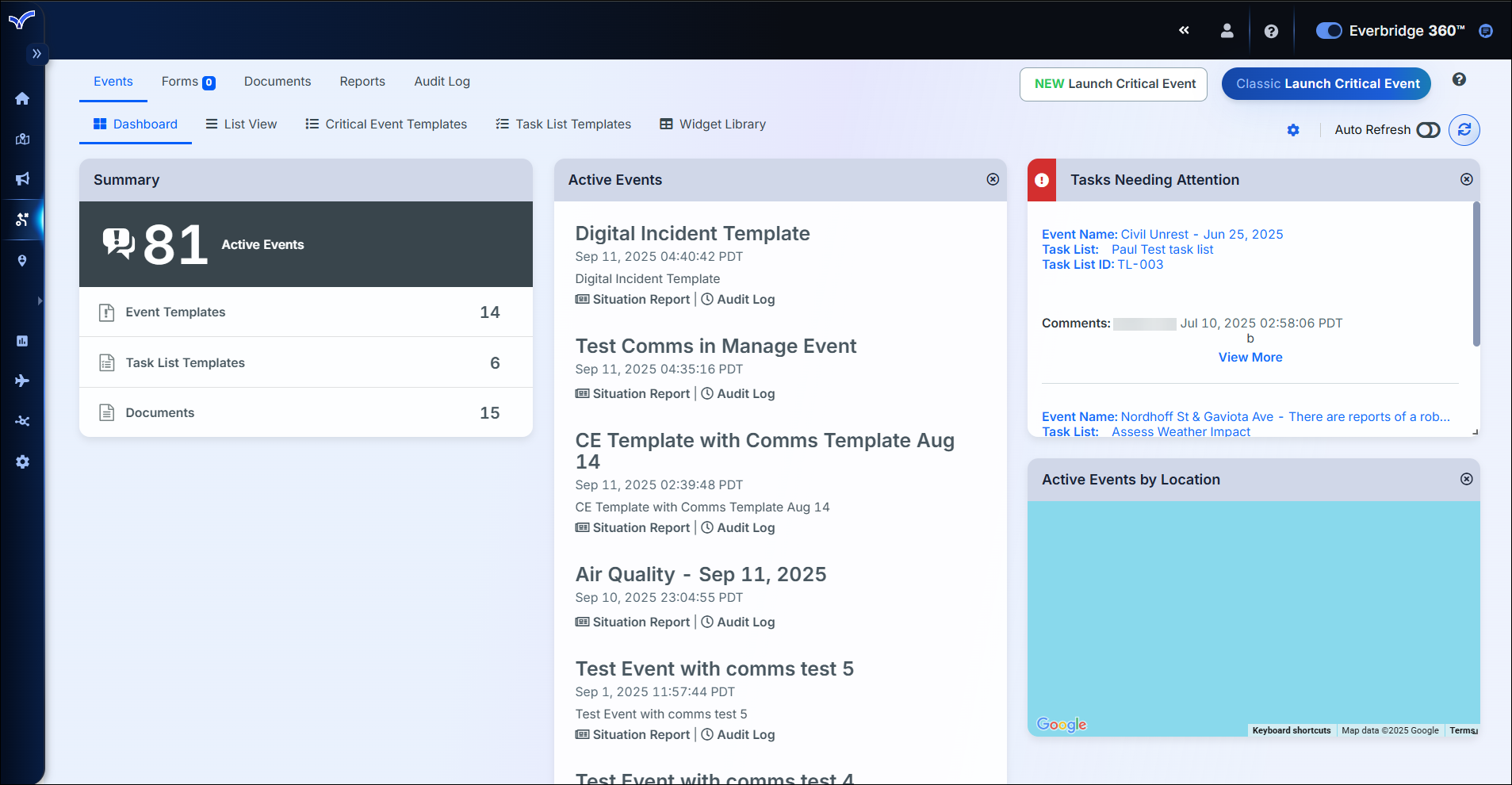Open Digital Incident Template event
The image size is (1512, 785).
click(692, 234)
